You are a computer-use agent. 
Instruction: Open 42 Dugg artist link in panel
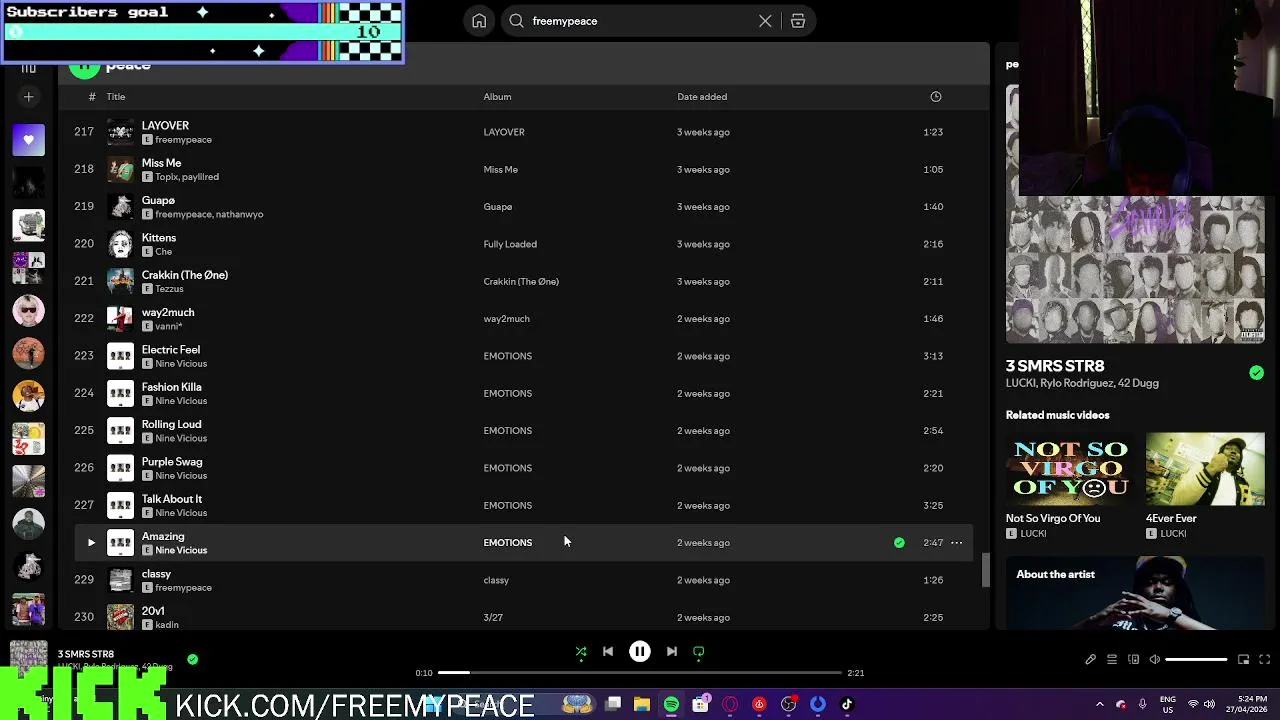[1138, 383]
